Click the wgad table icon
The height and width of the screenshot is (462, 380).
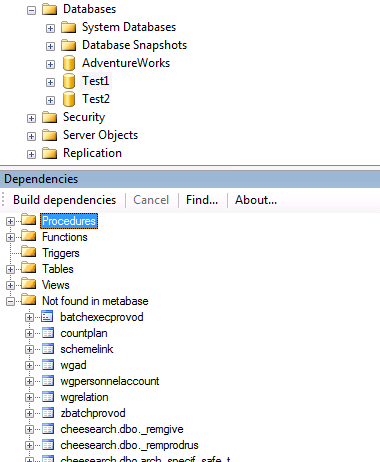pyautogui.click(x=48, y=365)
